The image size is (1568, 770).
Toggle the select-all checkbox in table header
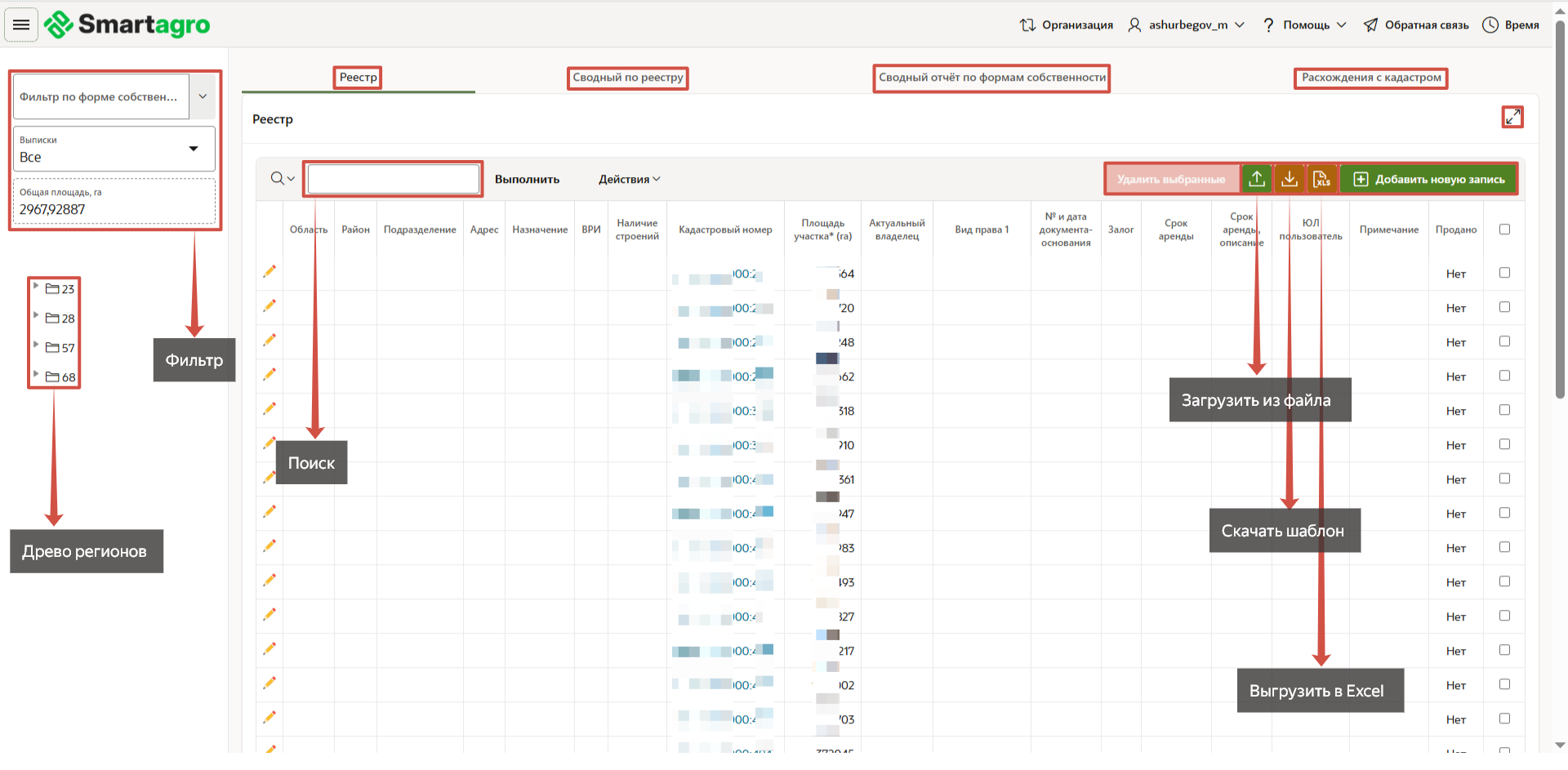1504,229
